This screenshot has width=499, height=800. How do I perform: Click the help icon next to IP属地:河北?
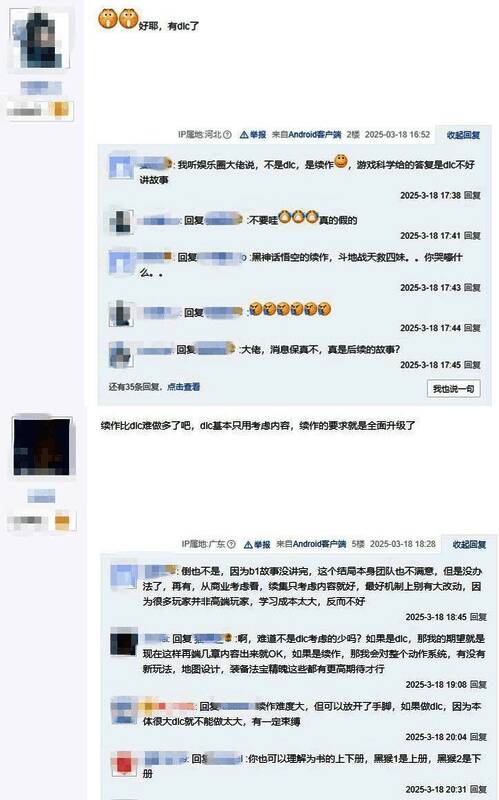[x=228, y=135]
